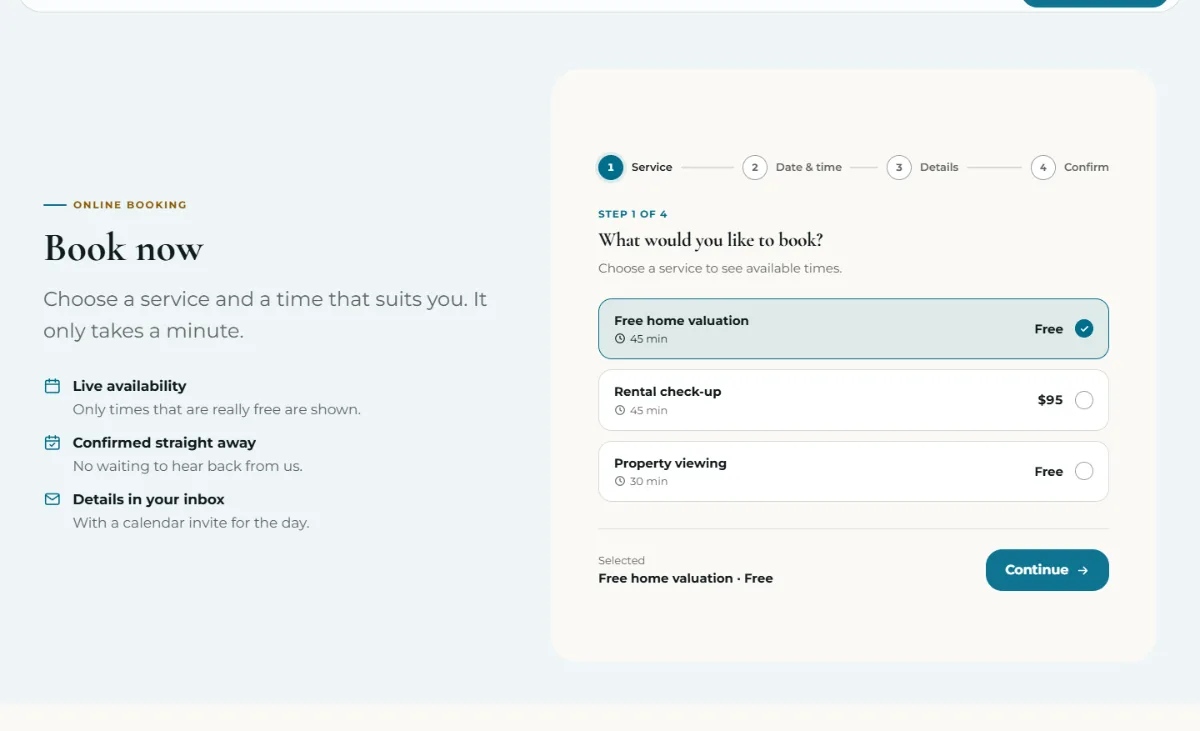Click the 'ONLINE BOOKING' label
This screenshot has height=731, width=1200.
click(x=130, y=205)
